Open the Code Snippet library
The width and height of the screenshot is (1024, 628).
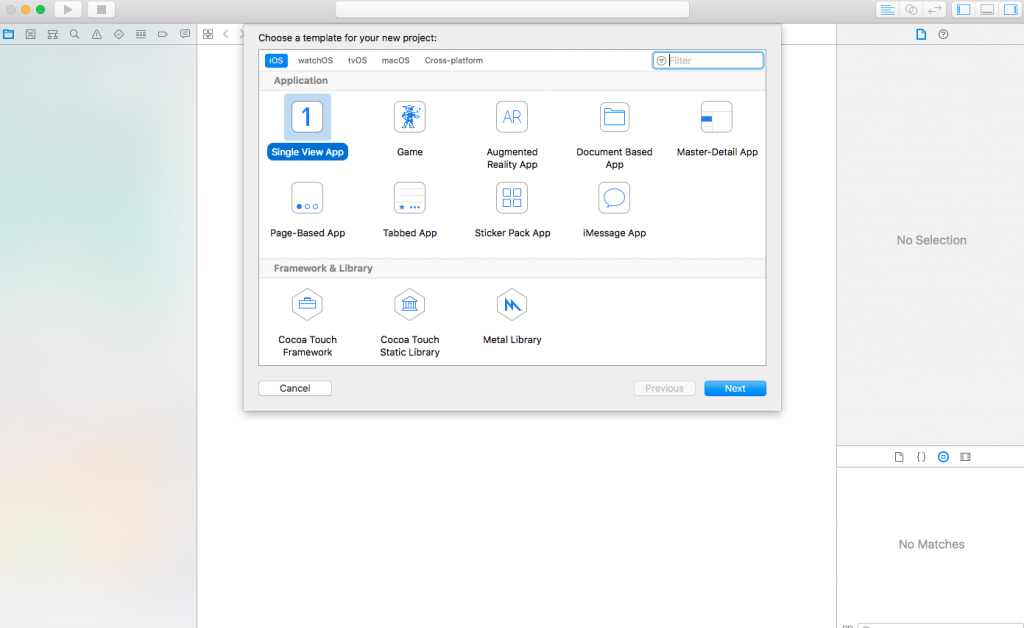point(921,457)
